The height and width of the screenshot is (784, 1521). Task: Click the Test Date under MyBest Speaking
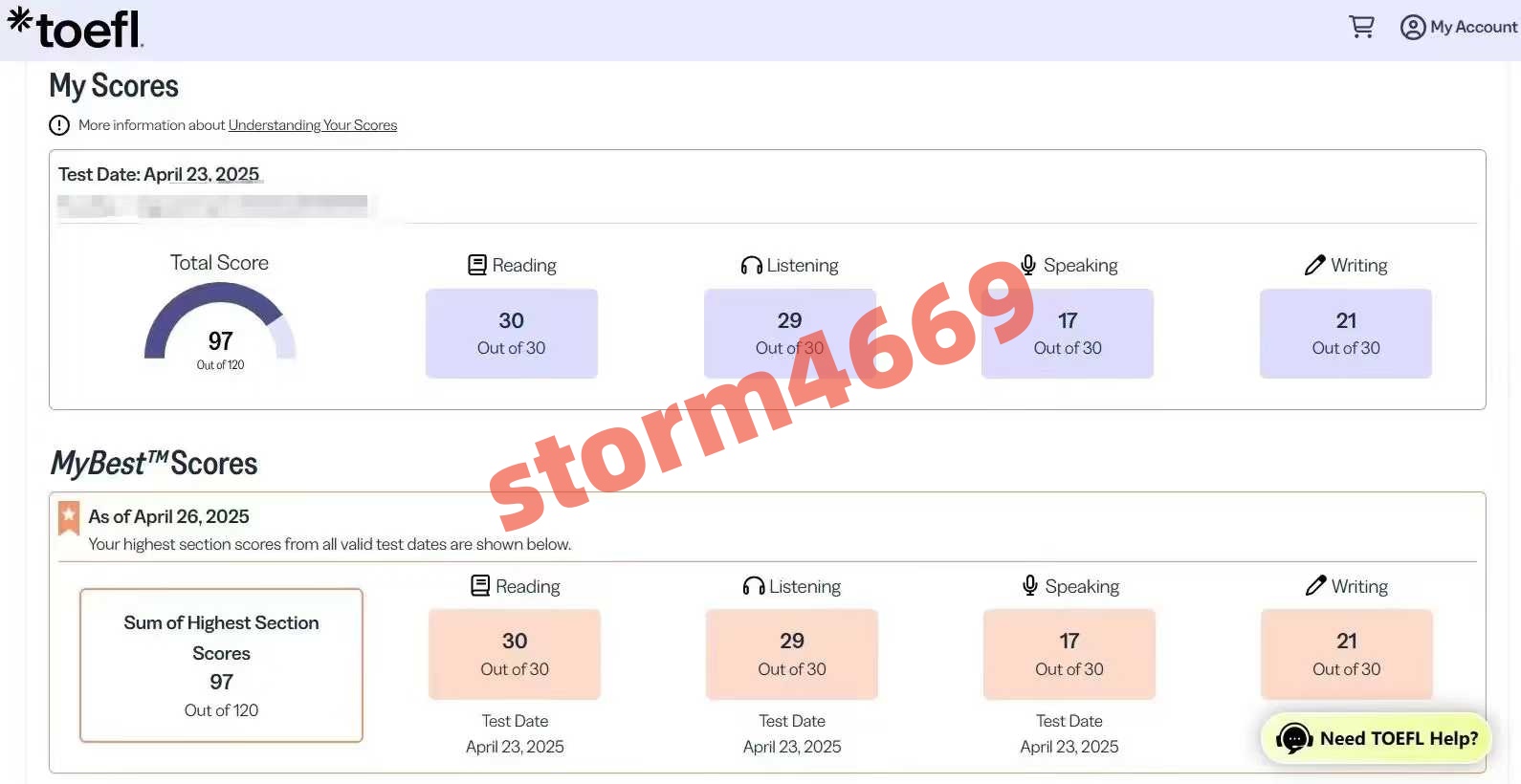coord(1069,733)
